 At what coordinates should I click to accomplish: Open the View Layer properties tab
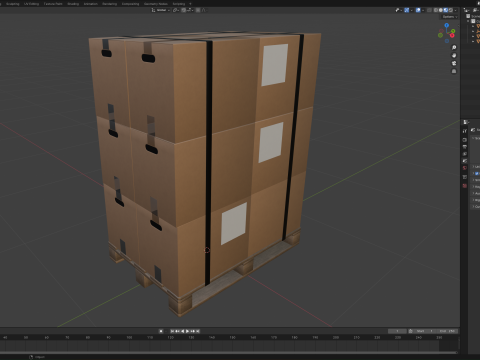coord(465,154)
